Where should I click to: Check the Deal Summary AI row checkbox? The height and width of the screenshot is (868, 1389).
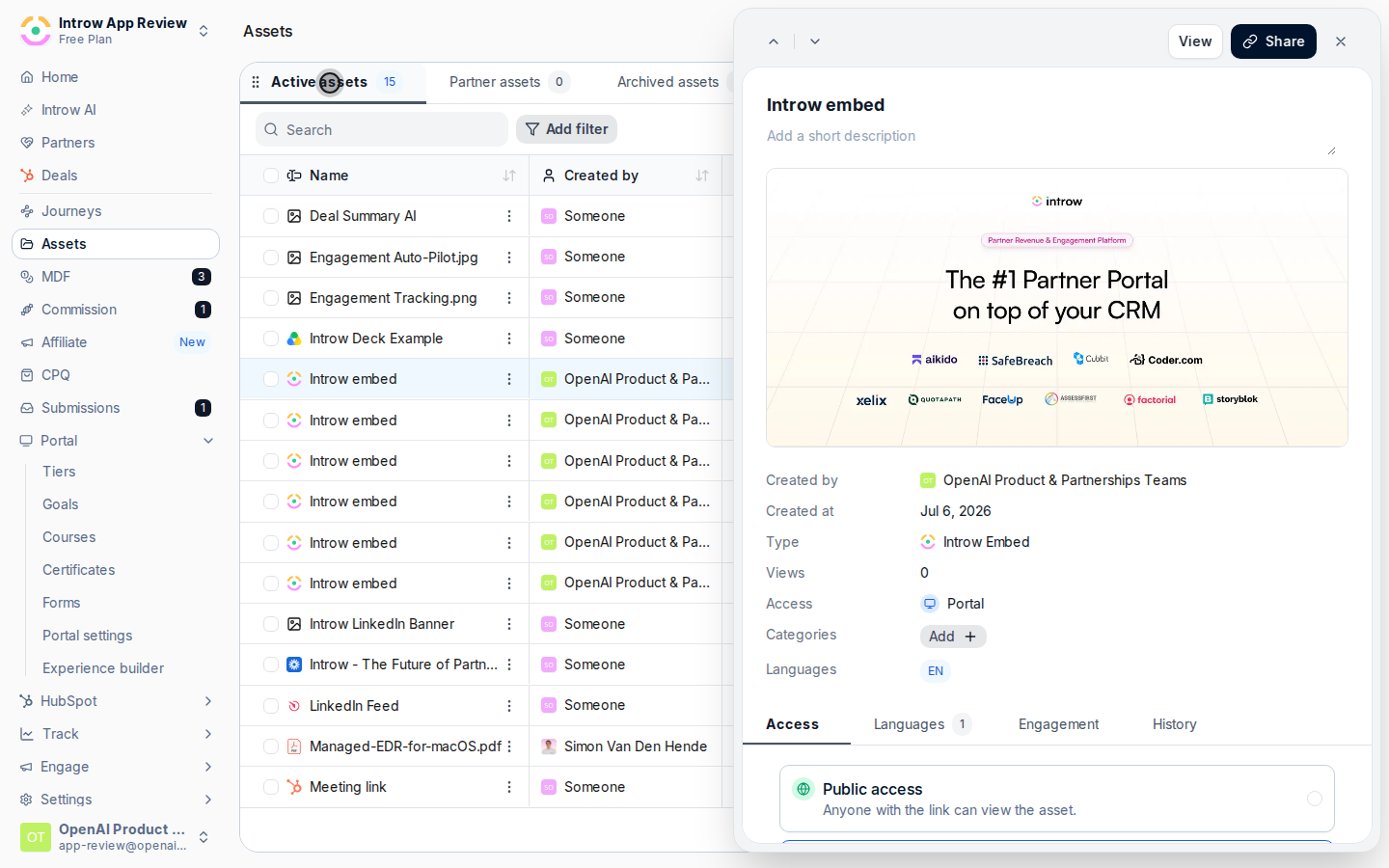click(271, 216)
